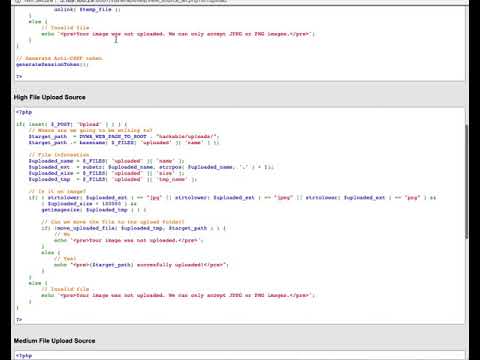Click the line containing "hackable/uploads/"

(x=124, y=137)
